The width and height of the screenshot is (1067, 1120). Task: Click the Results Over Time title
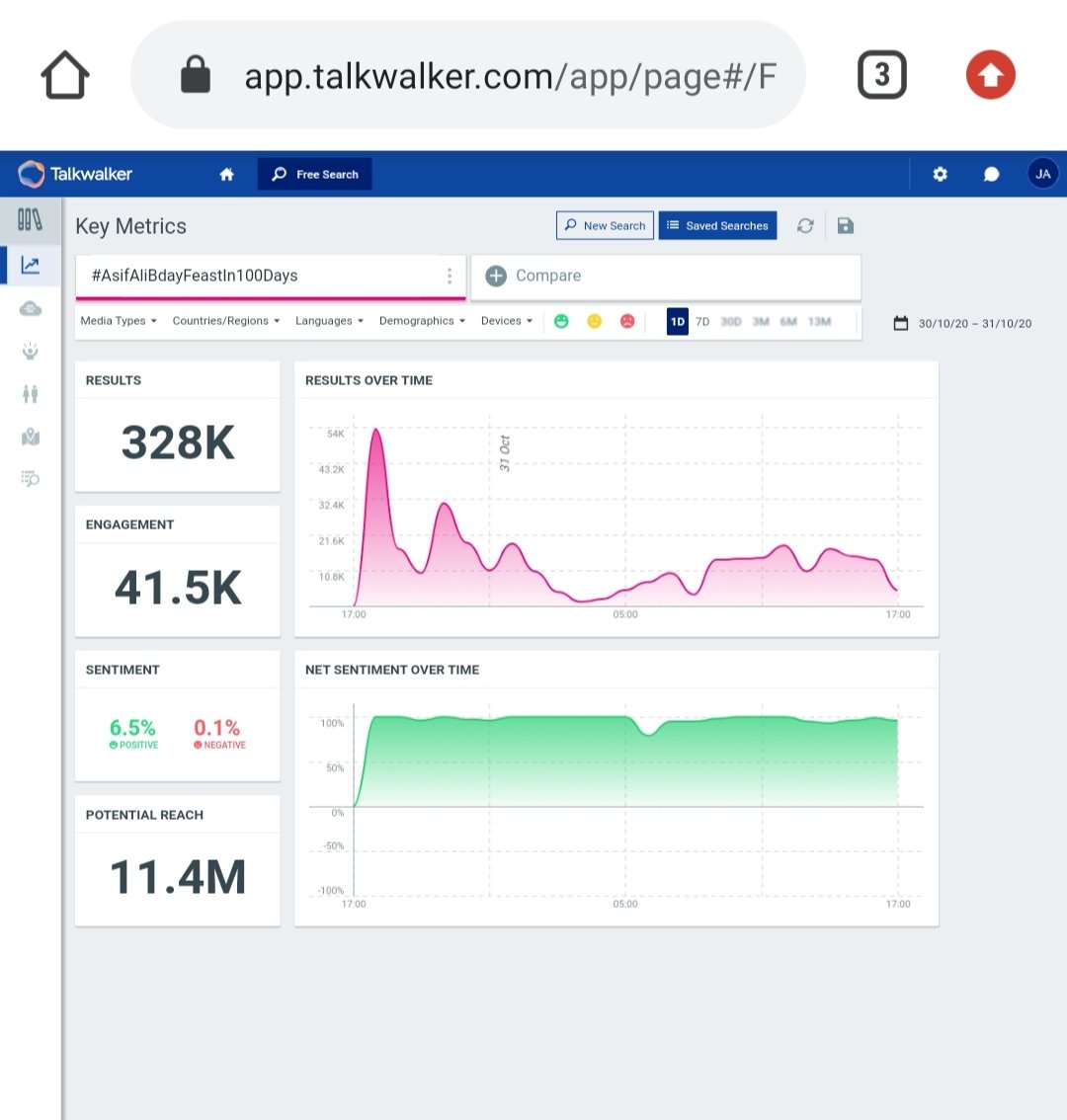pyautogui.click(x=369, y=380)
